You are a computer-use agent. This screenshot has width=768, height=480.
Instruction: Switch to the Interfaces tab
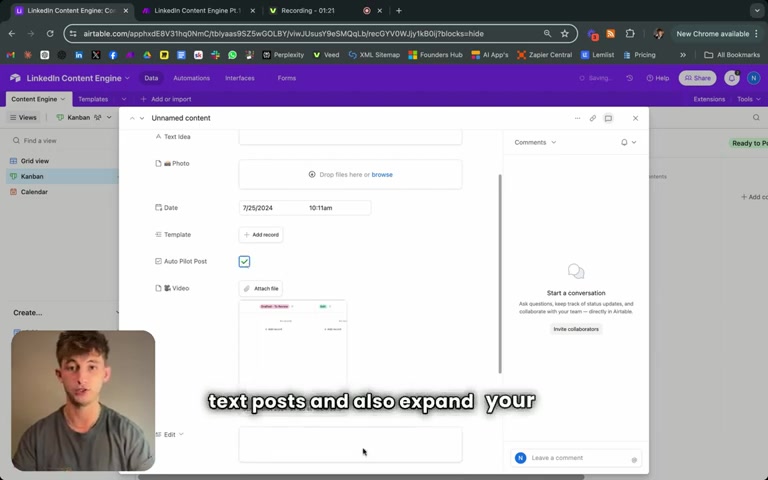[x=240, y=78]
